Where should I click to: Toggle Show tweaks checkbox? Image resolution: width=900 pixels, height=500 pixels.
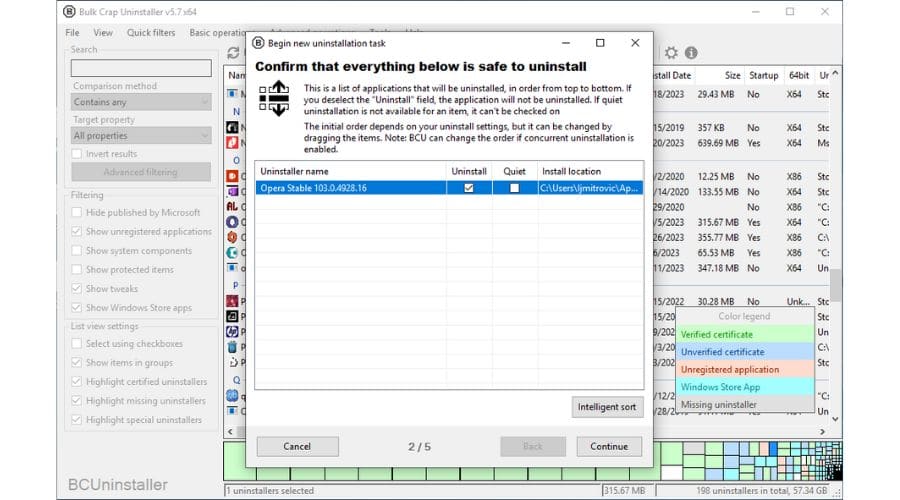tap(77, 288)
